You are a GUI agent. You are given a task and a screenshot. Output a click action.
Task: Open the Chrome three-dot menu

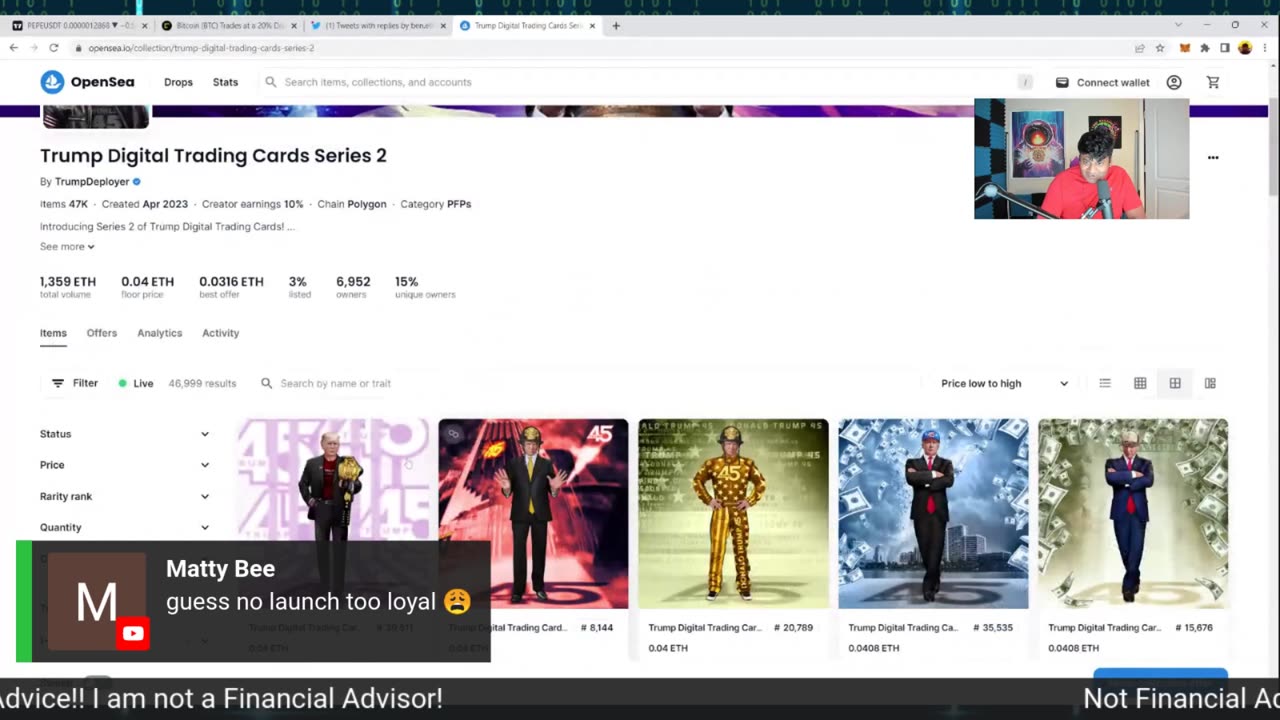(1265, 48)
